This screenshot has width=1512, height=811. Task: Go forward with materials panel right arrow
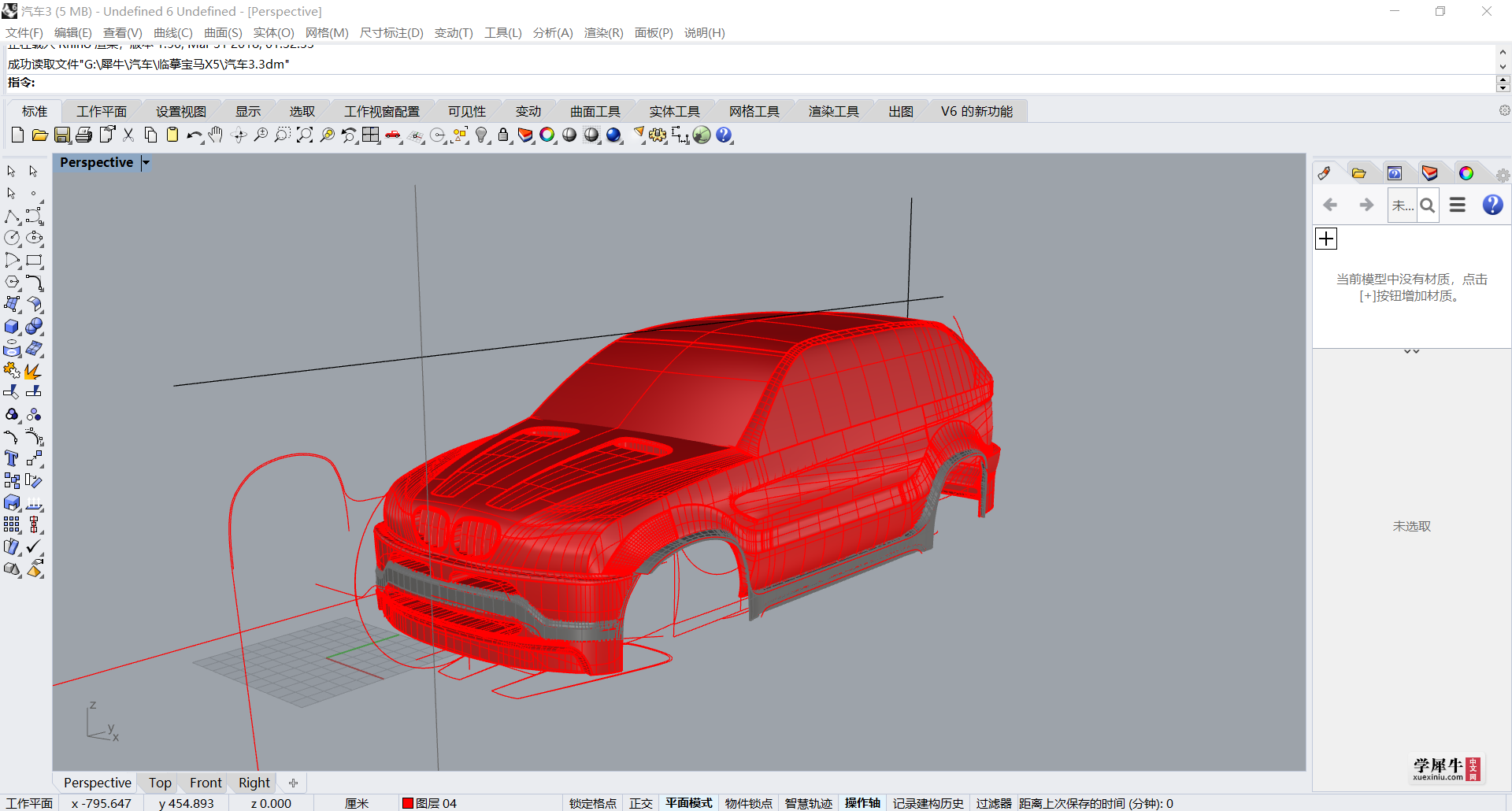click(1366, 205)
